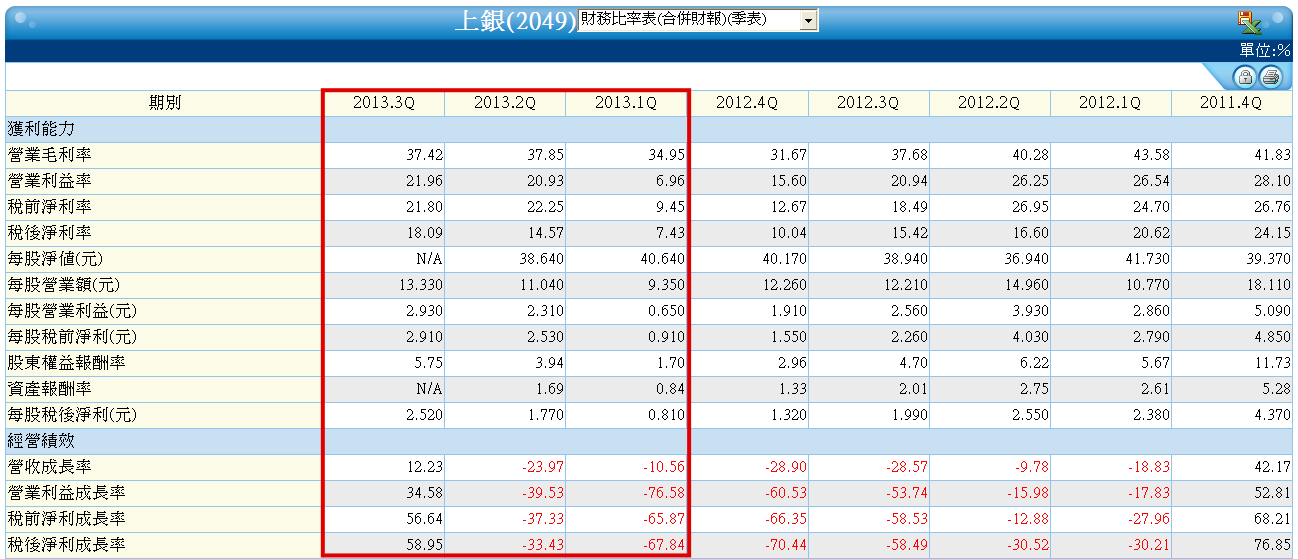This screenshot has height=559, width=1298.
Task: Click 76.85 in the 稅後淨利成長率 row
Action: 1272,545
